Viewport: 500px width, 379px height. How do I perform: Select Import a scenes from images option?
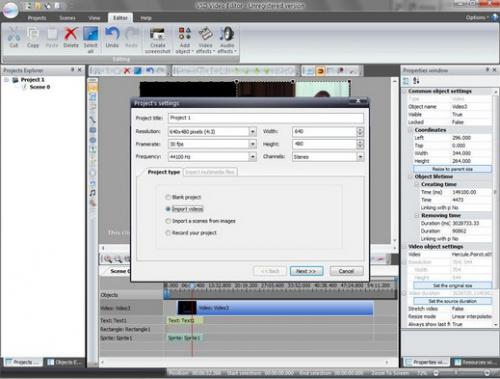click(x=168, y=221)
